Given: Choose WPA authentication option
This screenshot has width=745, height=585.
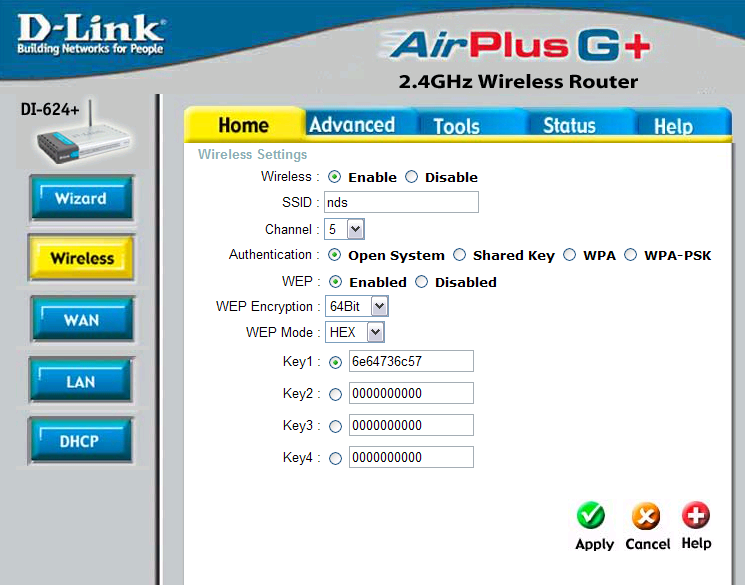Looking at the screenshot, I should (x=569, y=255).
